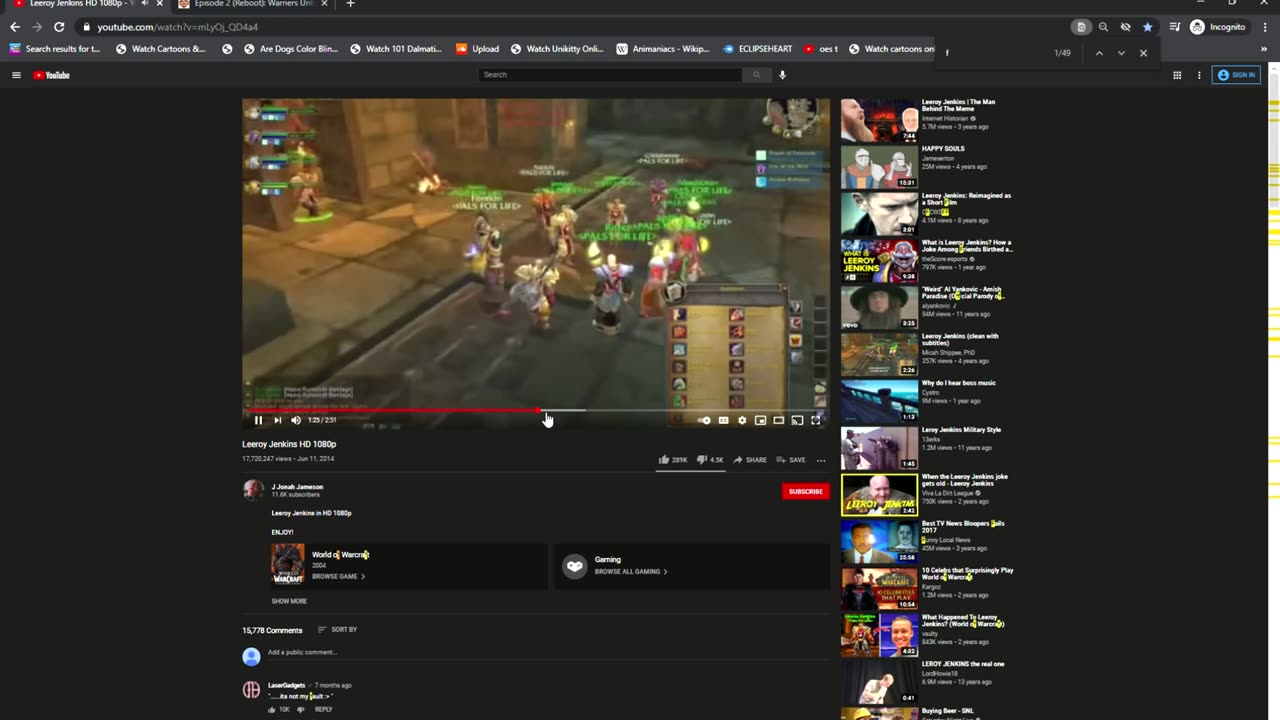This screenshot has width=1280, height=720.
Task: Toggle closed captions CC button
Action: click(723, 420)
